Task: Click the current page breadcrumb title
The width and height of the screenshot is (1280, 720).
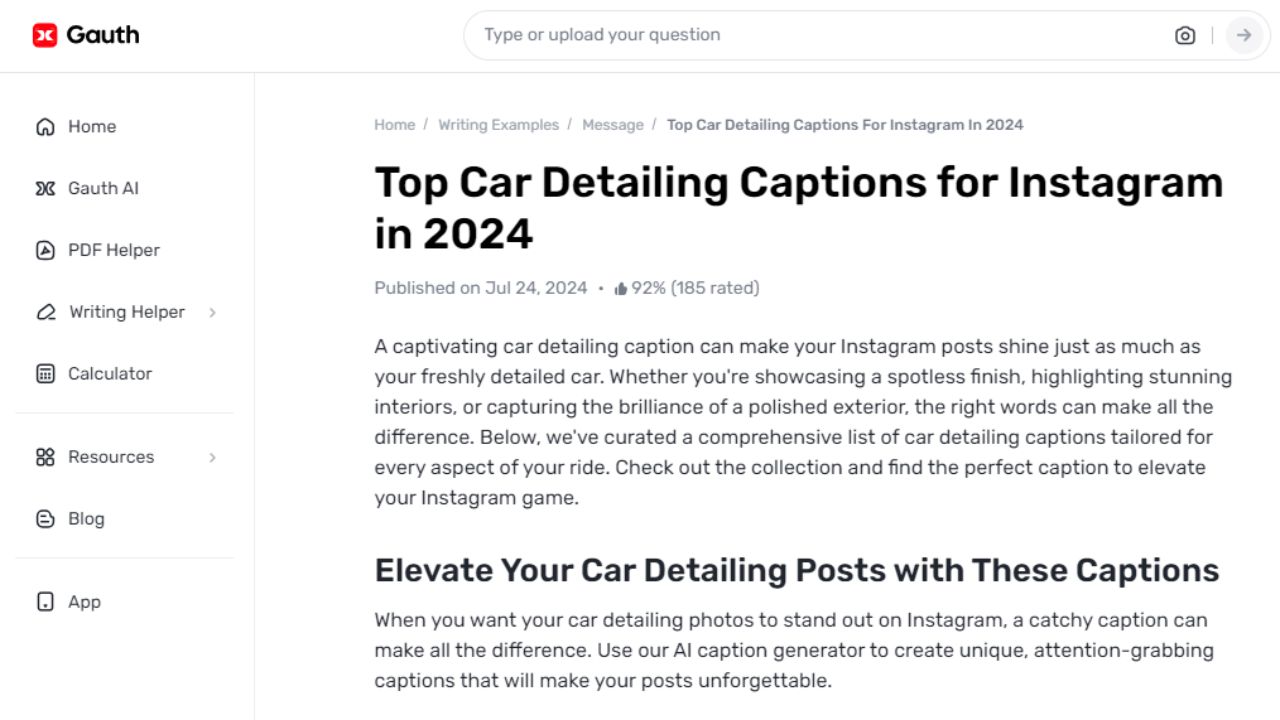Action: pyautogui.click(x=845, y=124)
